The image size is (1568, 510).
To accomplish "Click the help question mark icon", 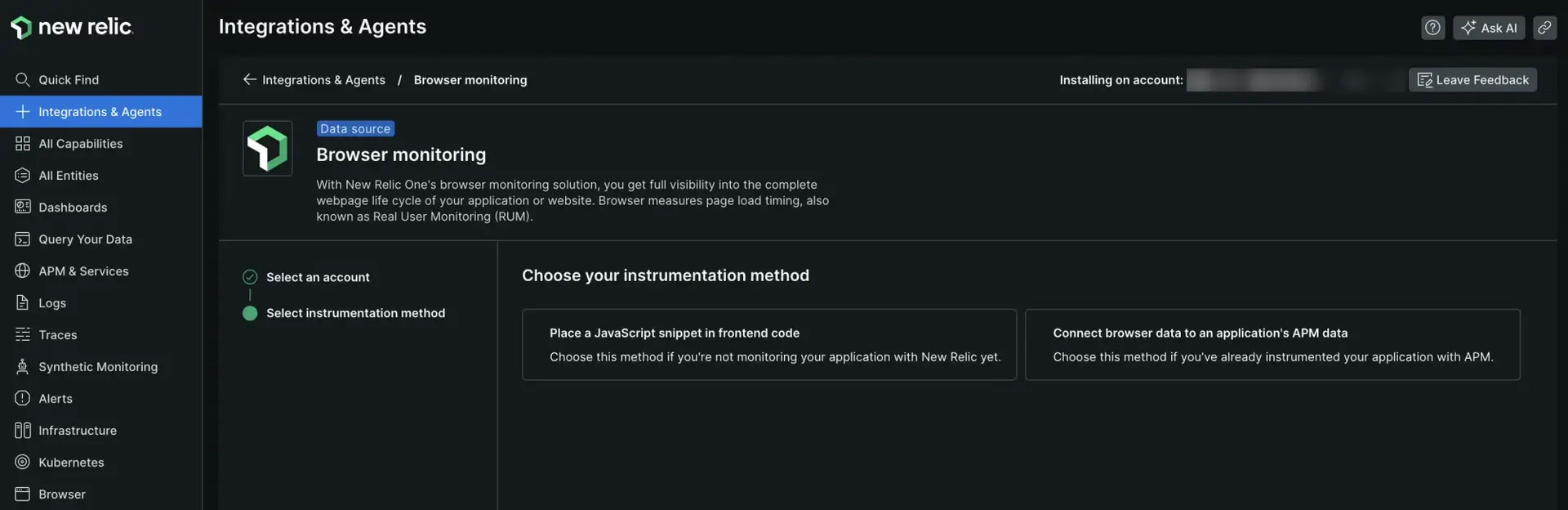I will [x=1432, y=28].
